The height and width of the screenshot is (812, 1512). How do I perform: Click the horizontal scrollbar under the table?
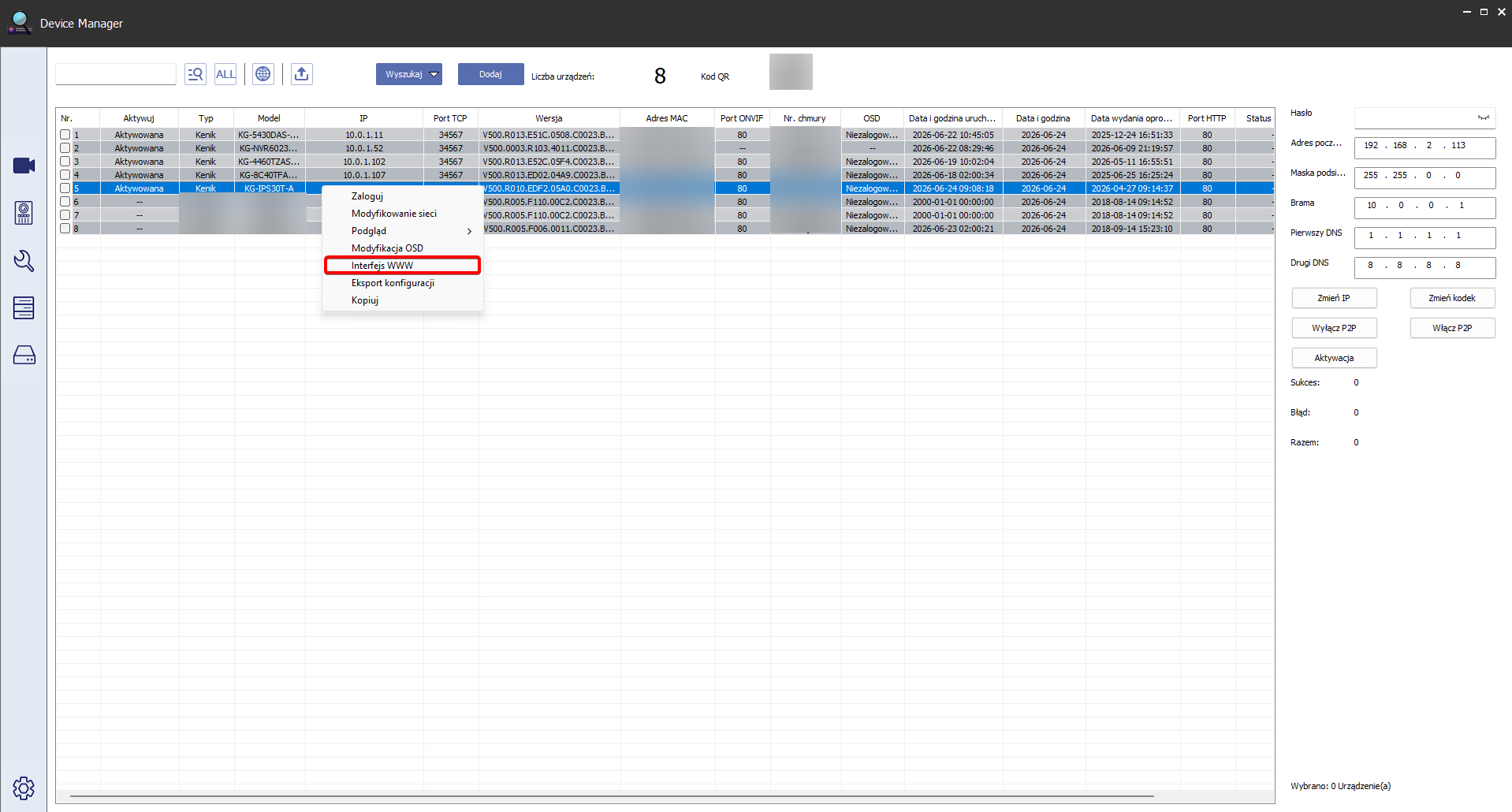pos(612,796)
